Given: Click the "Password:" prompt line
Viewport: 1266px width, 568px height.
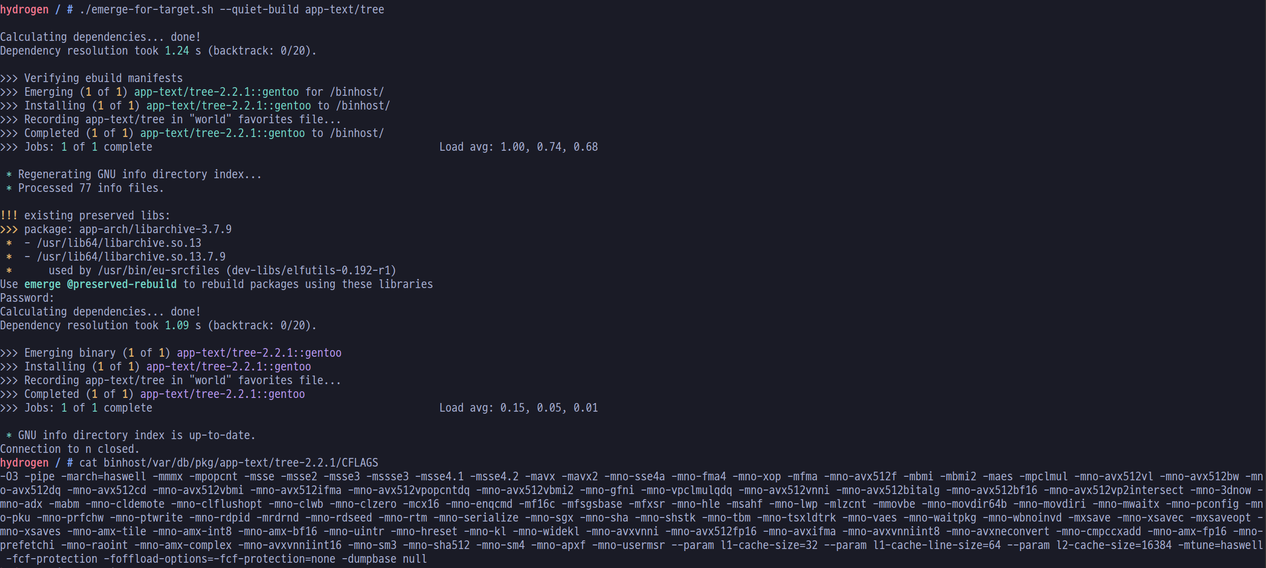Looking at the screenshot, I should [27, 298].
